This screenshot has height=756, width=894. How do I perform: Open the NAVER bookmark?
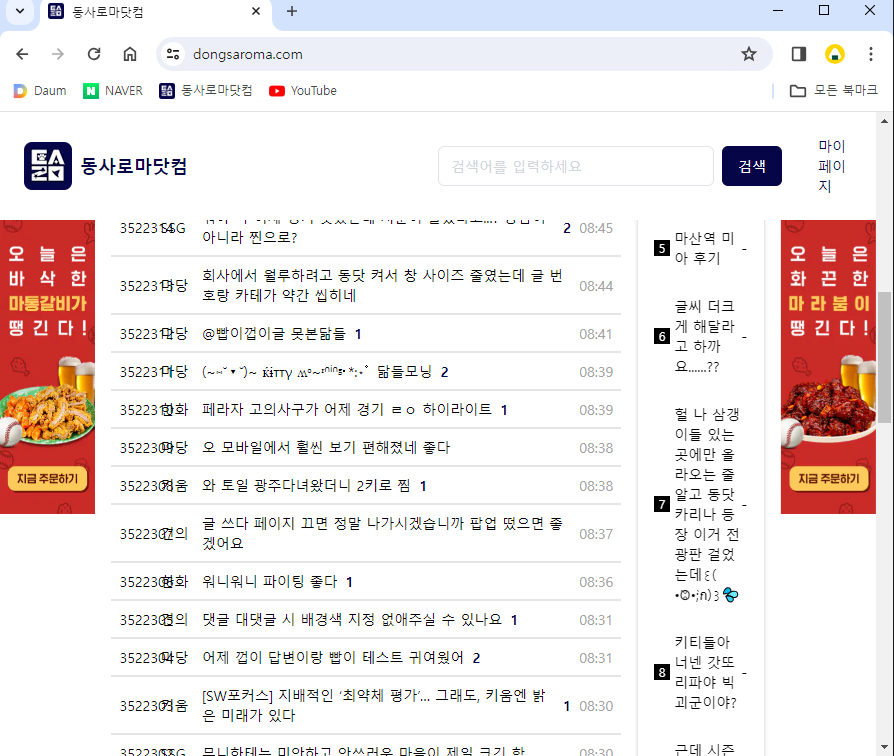[113, 91]
